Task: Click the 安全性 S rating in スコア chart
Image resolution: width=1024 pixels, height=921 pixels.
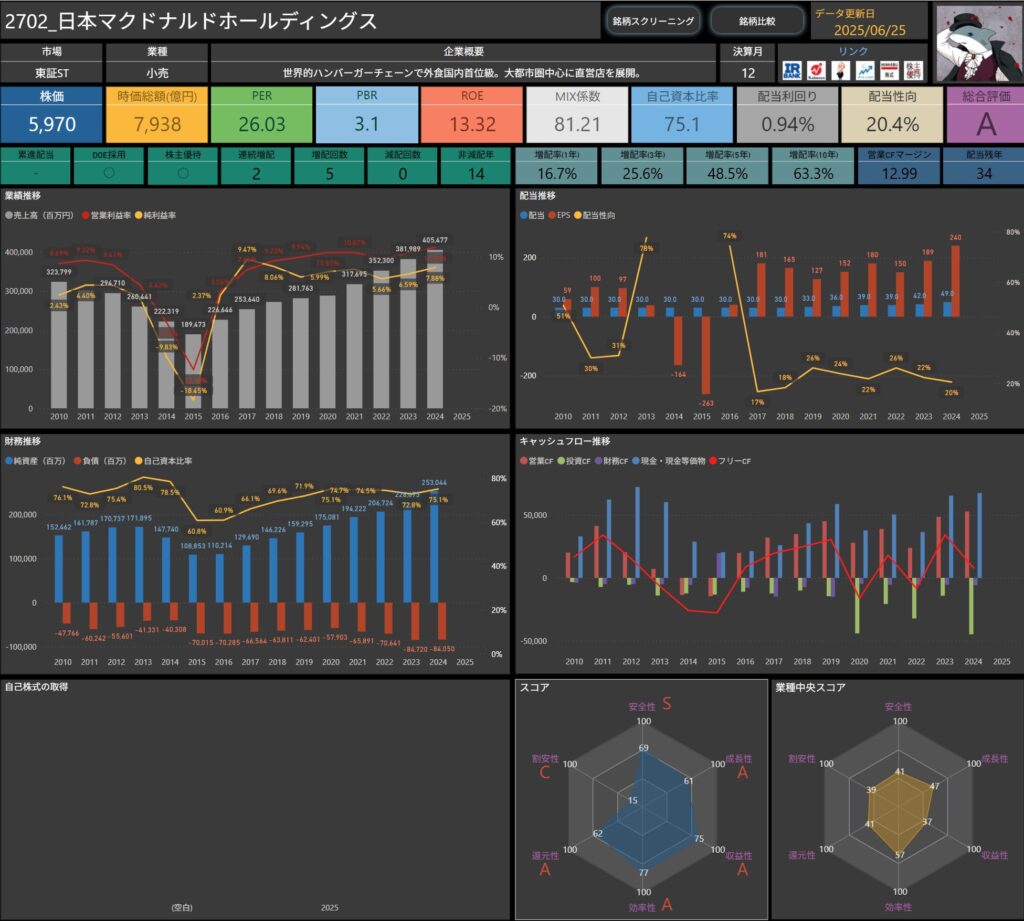Action: click(x=666, y=703)
